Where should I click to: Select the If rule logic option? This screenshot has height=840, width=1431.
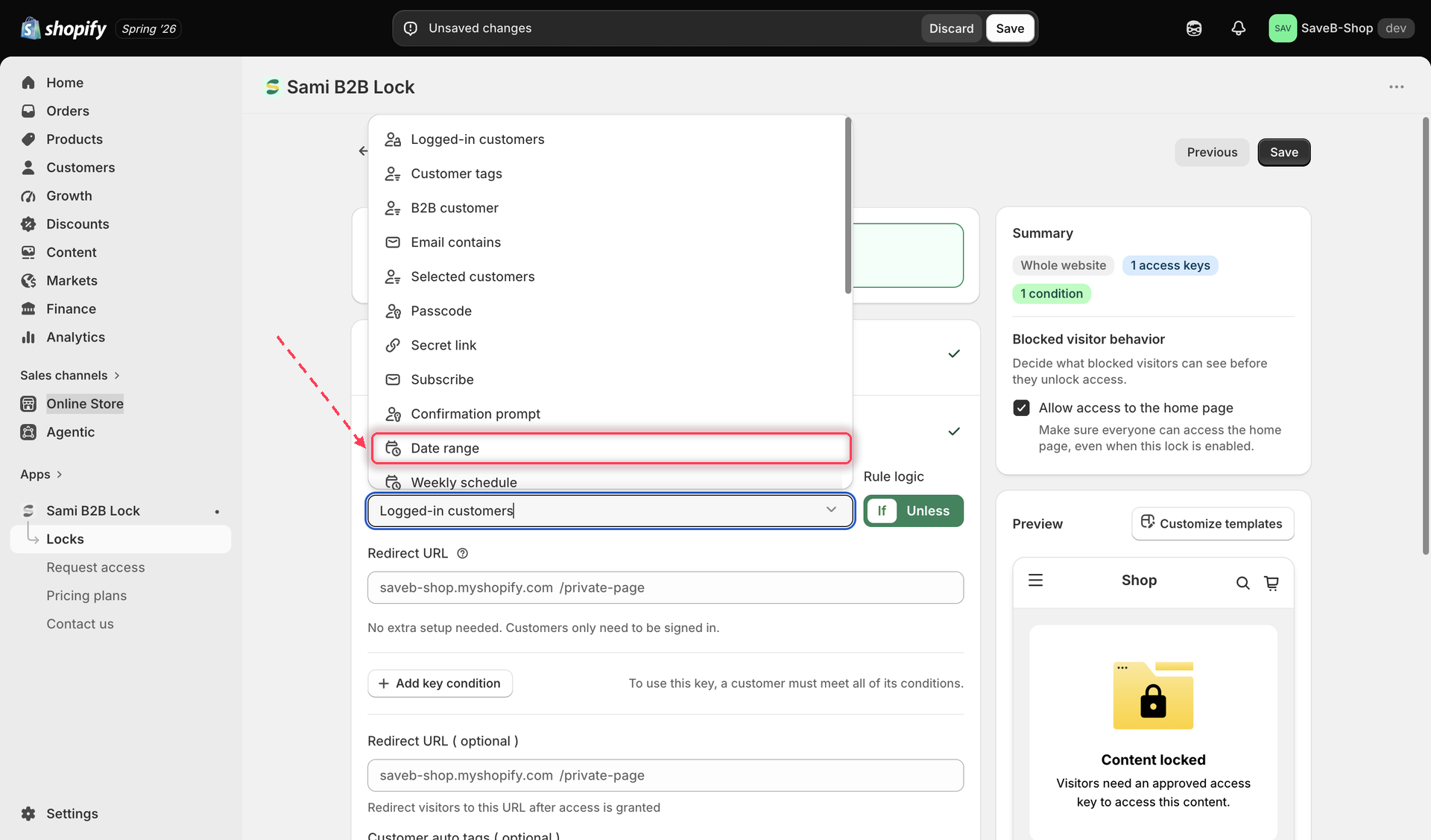tap(882, 511)
